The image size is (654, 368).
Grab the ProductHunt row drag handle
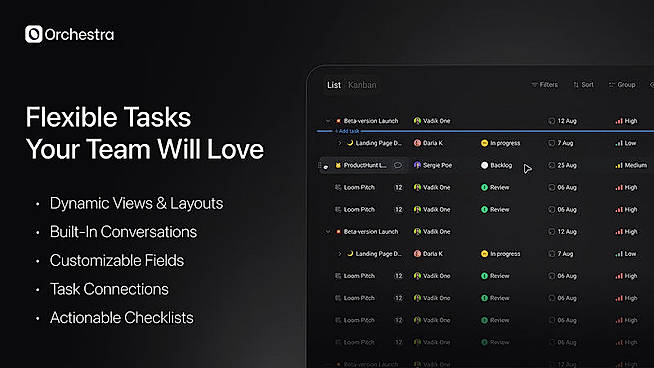320,165
